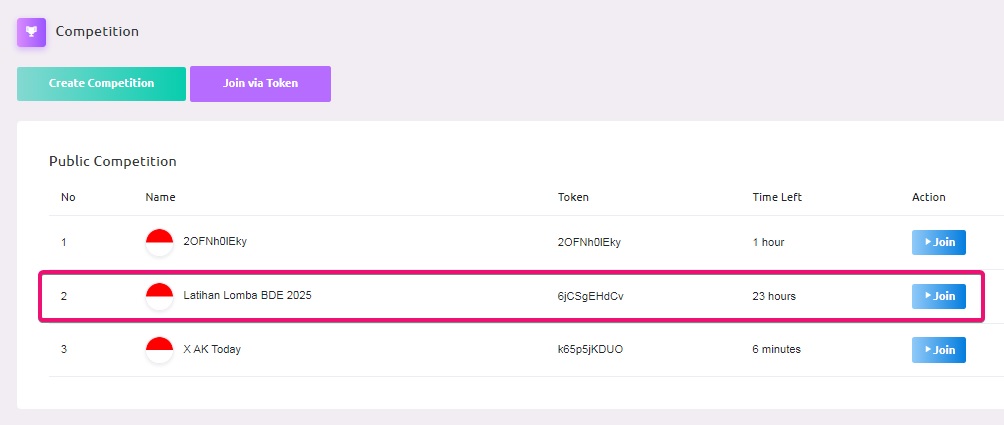1004x425 pixels.
Task: Click the token k65p5jKDUO
Action: point(590,349)
